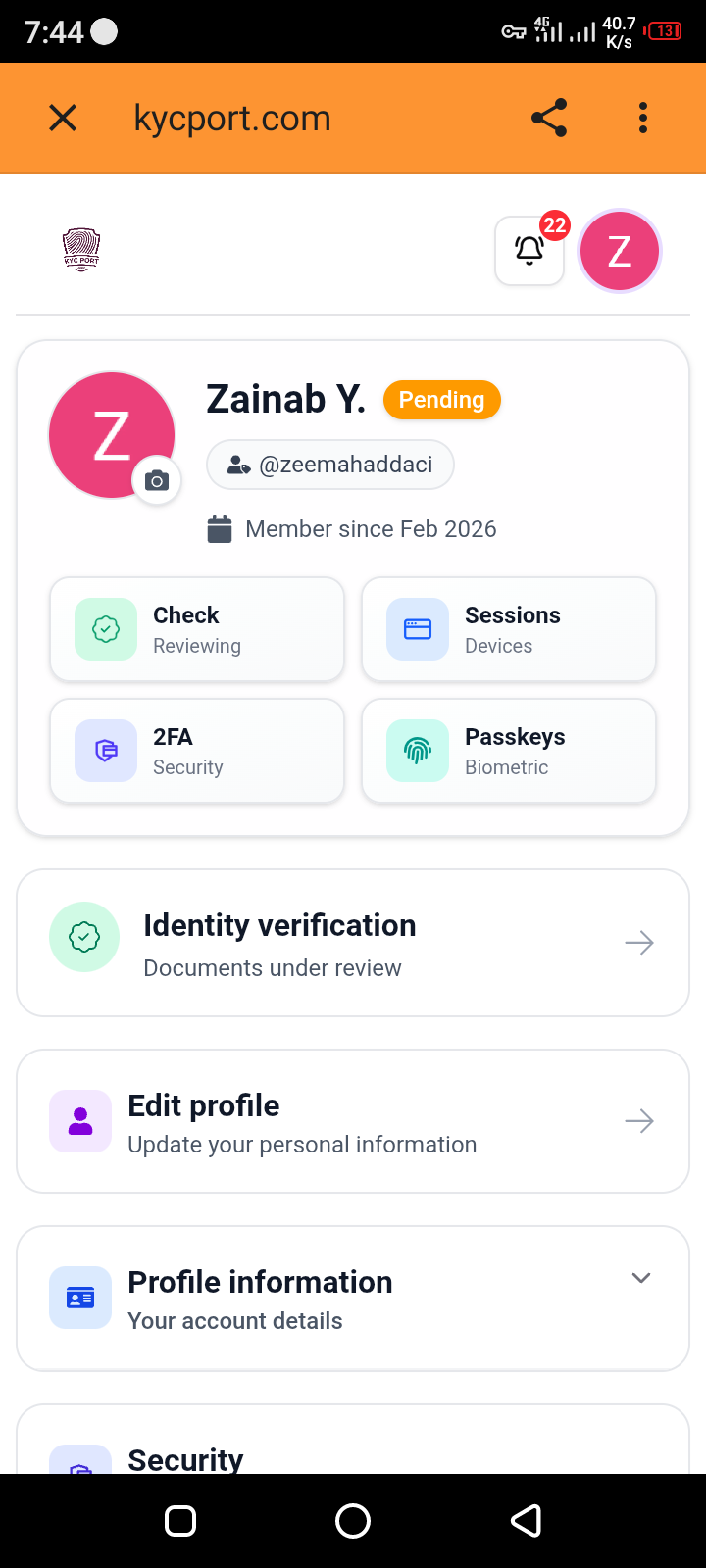Go to Edit profile arrow
706x1568 pixels.
[639, 1121]
